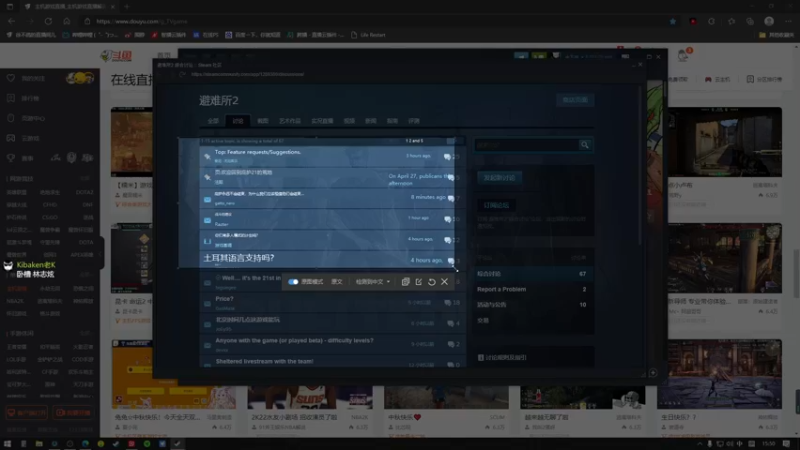Image resolution: width=800 pixels, height=450 pixels.
Task: Open "Anyone with the game" difficulty levels thread
Action: pos(294,340)
